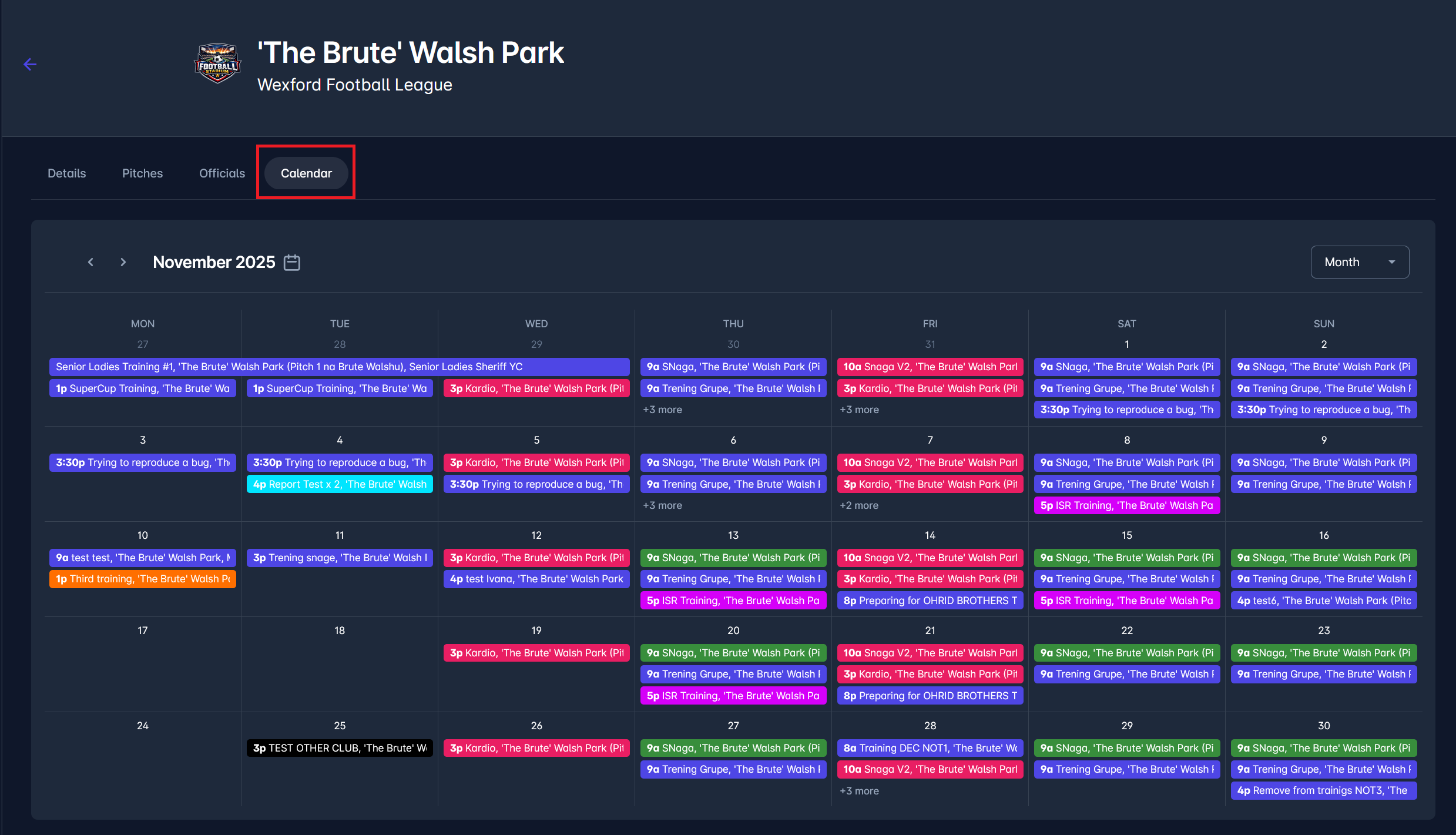Open the date picker calendar icon

click(292, 263)
